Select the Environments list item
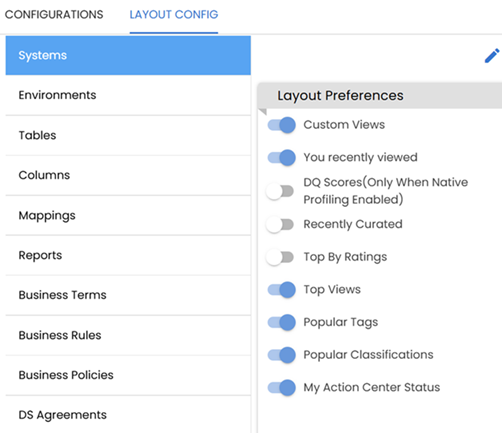Viewport: 502px width, 433px height. (128, 95)
